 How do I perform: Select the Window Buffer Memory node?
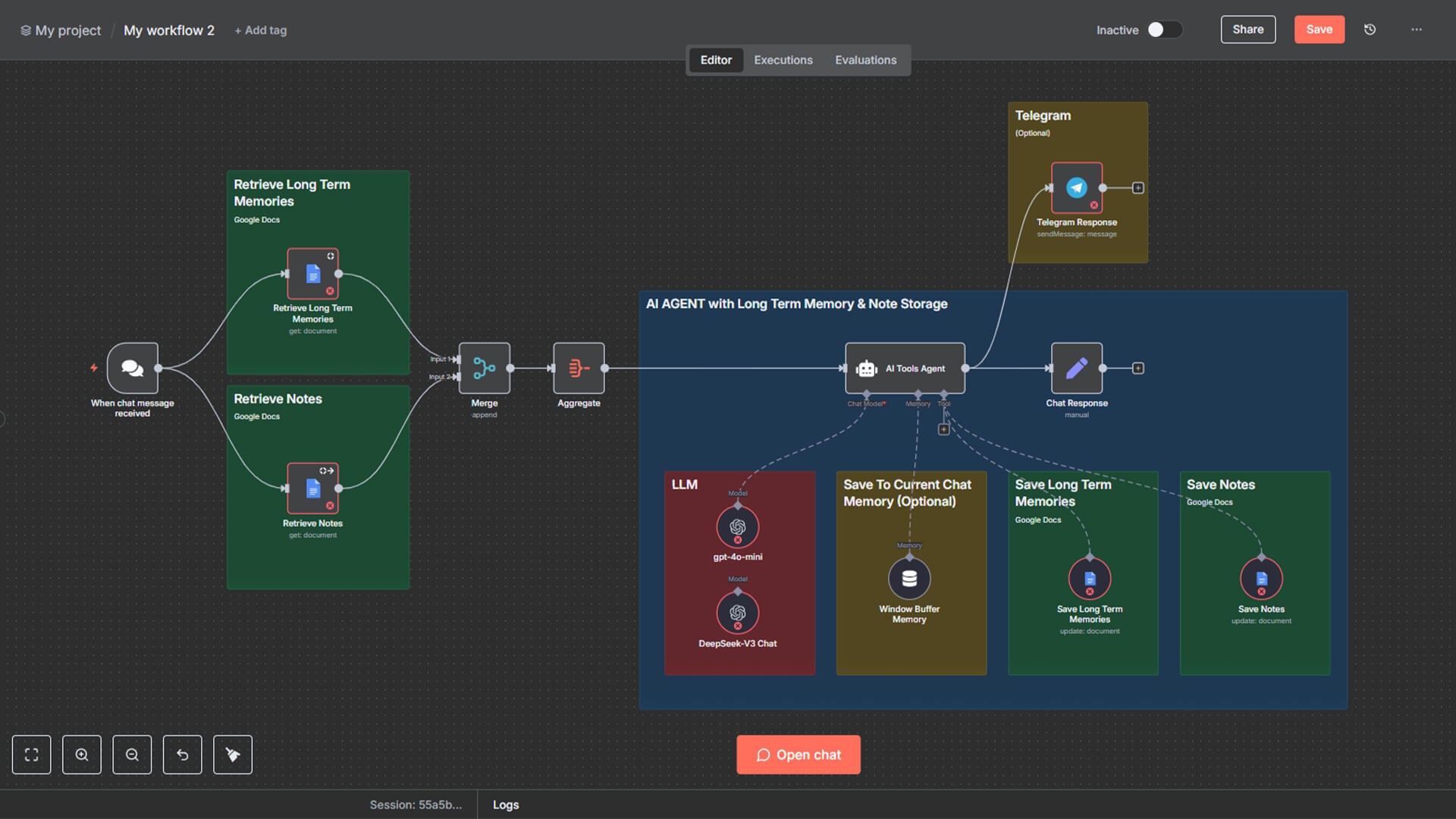click(909, 579)
